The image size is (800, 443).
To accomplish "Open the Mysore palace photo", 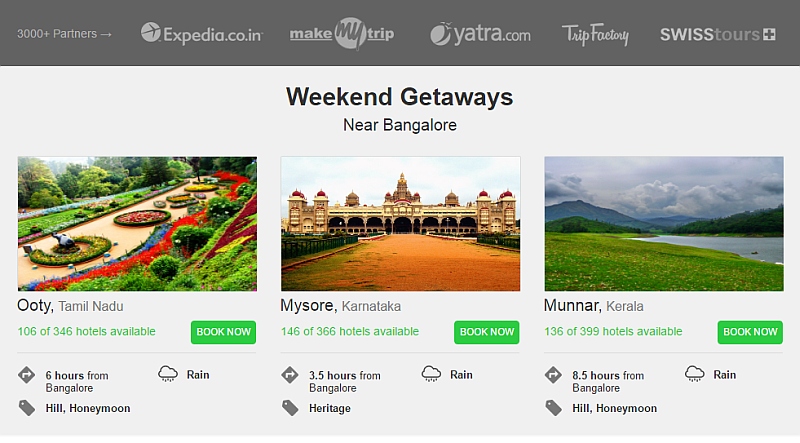I will tap(400, 223).
